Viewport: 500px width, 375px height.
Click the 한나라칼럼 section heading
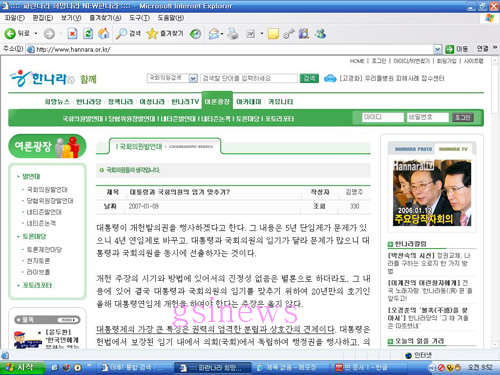410,244
